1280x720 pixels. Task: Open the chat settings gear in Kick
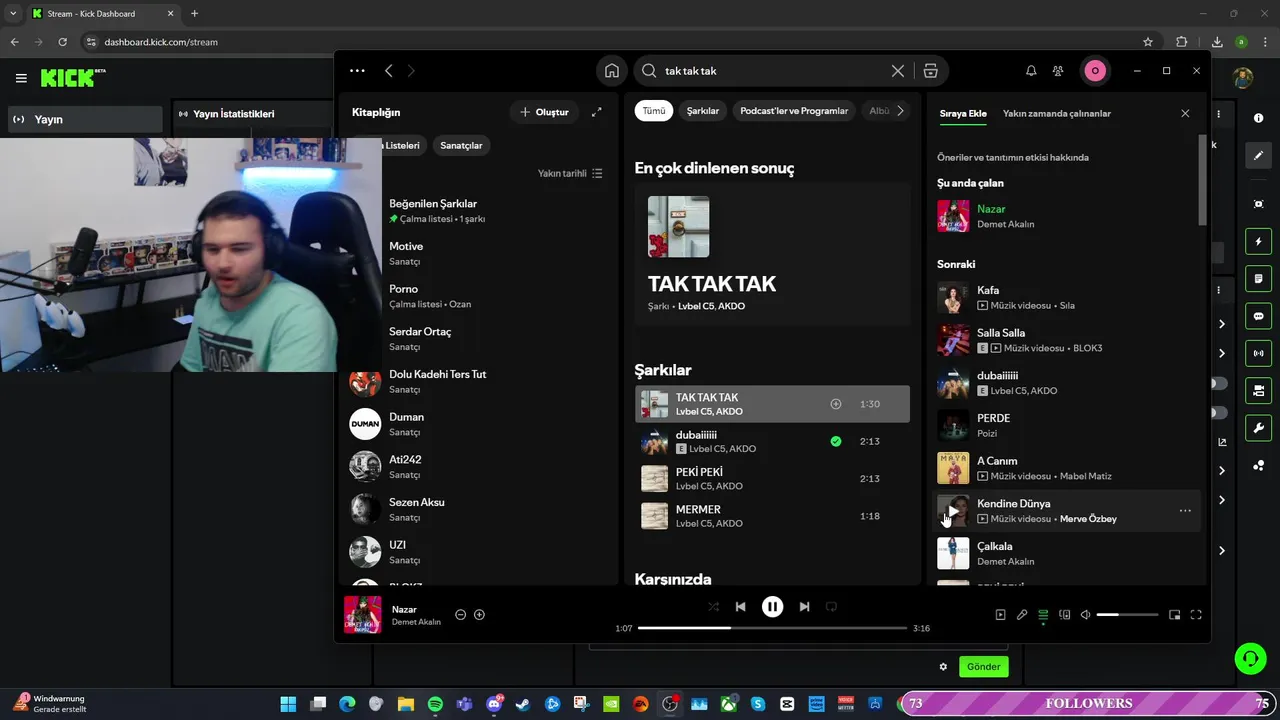942,667
